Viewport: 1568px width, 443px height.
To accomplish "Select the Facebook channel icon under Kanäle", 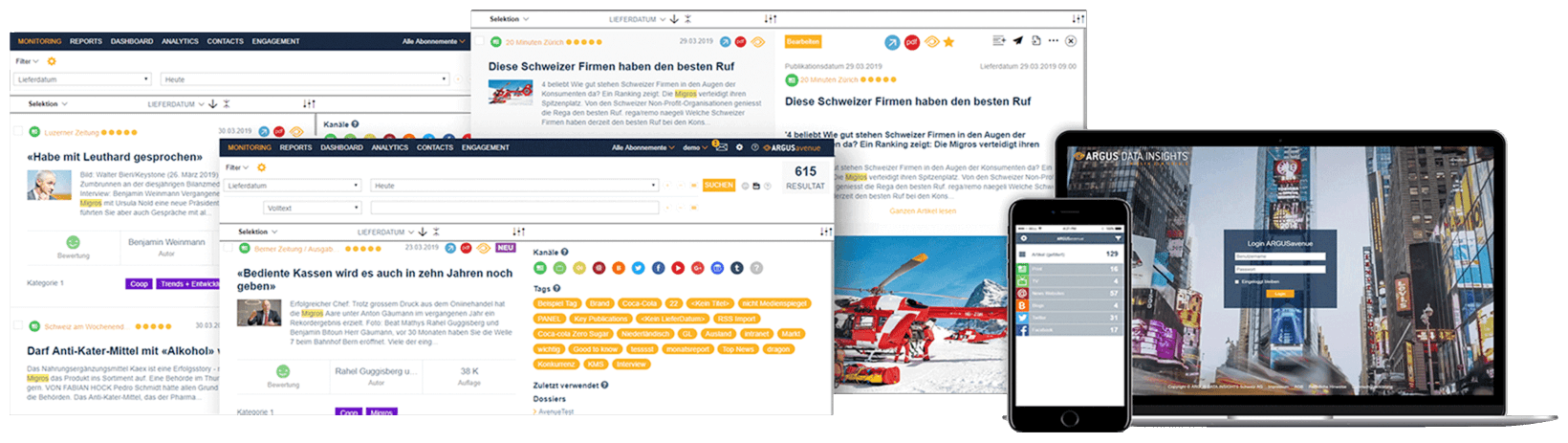I will pos(658,269).
